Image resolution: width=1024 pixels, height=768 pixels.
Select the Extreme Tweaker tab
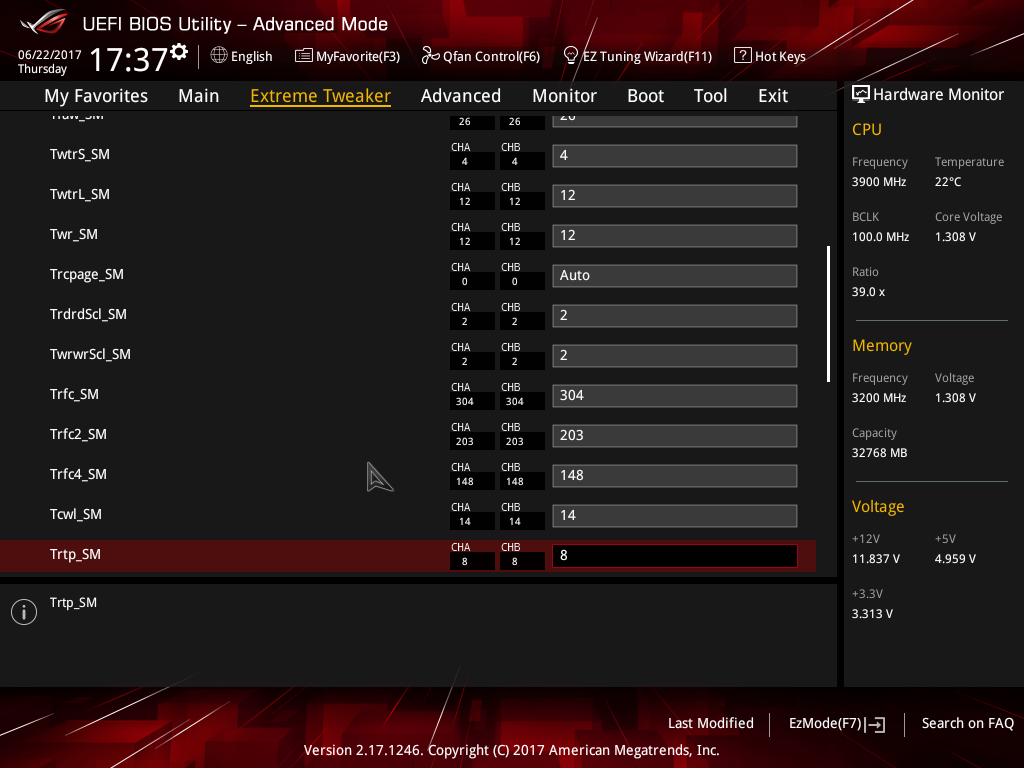click(x=321, y=96)
